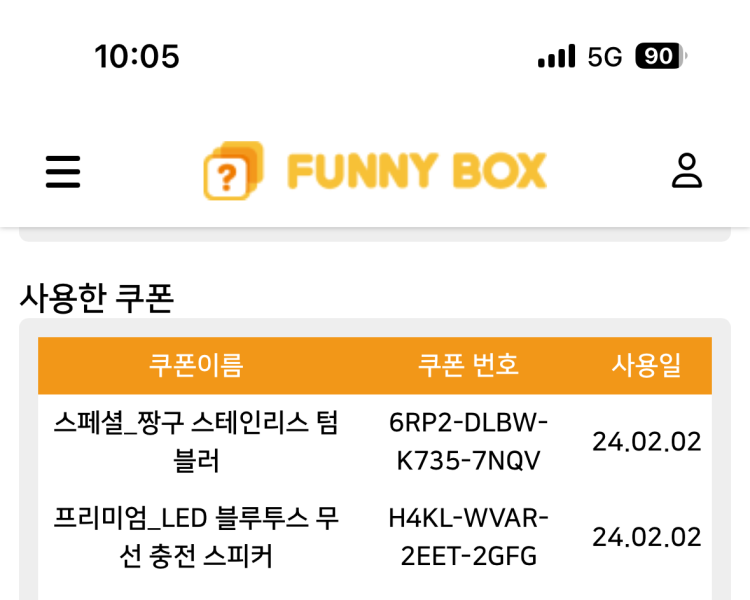Click the speaker coupon's 24.02.02 date
The height and width of the screenshot is (600, 750).
tap(646, 536)
